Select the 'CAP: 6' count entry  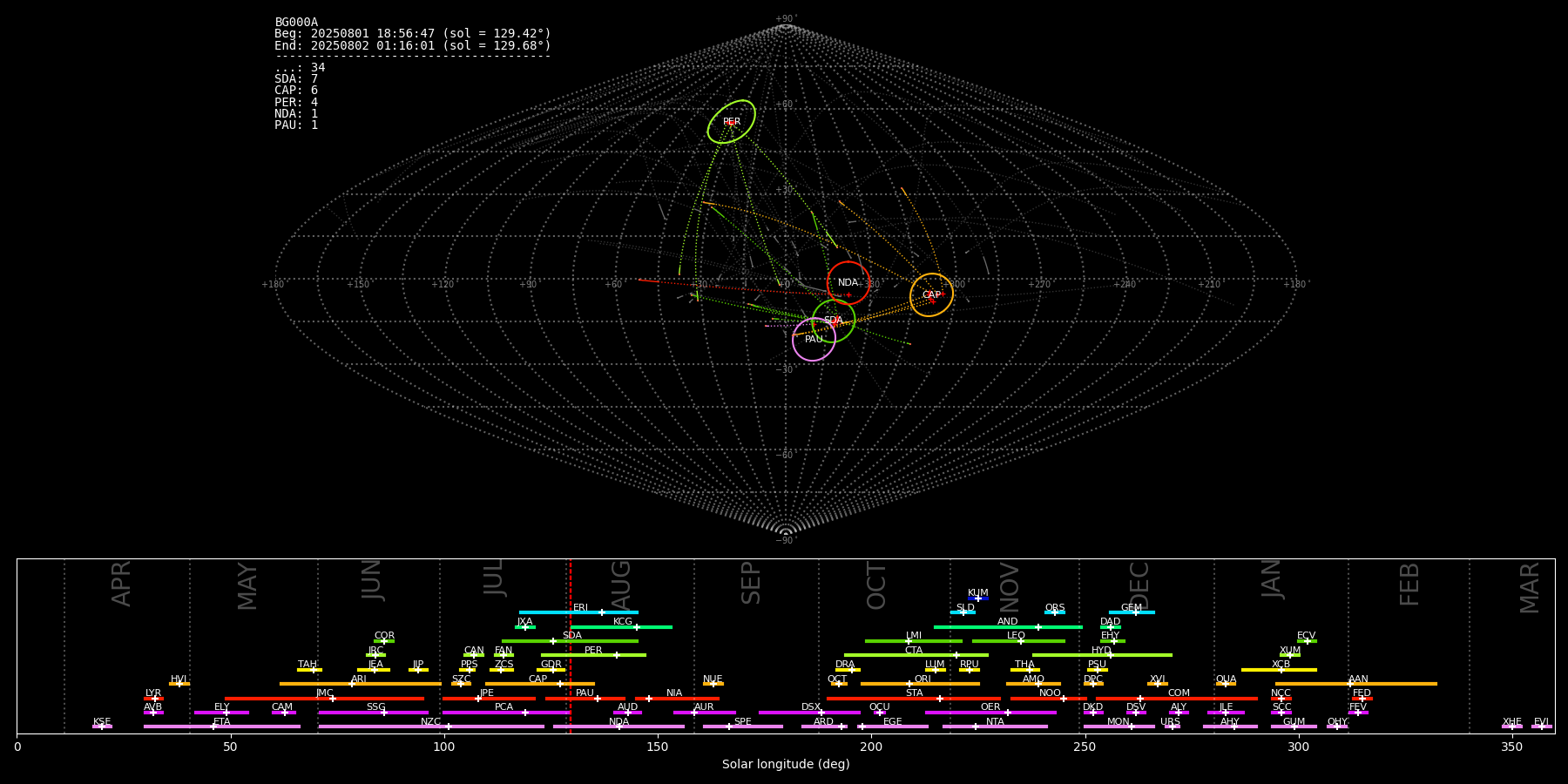(x=296, y=91)
